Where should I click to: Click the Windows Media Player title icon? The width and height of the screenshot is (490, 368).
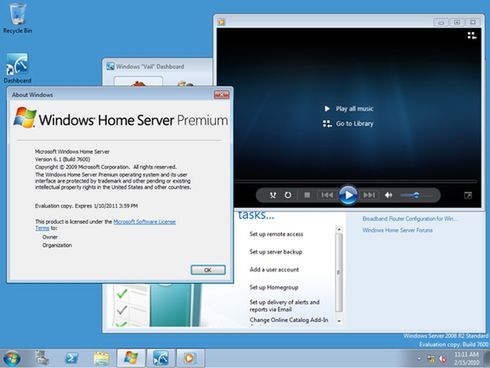point(221,22)
